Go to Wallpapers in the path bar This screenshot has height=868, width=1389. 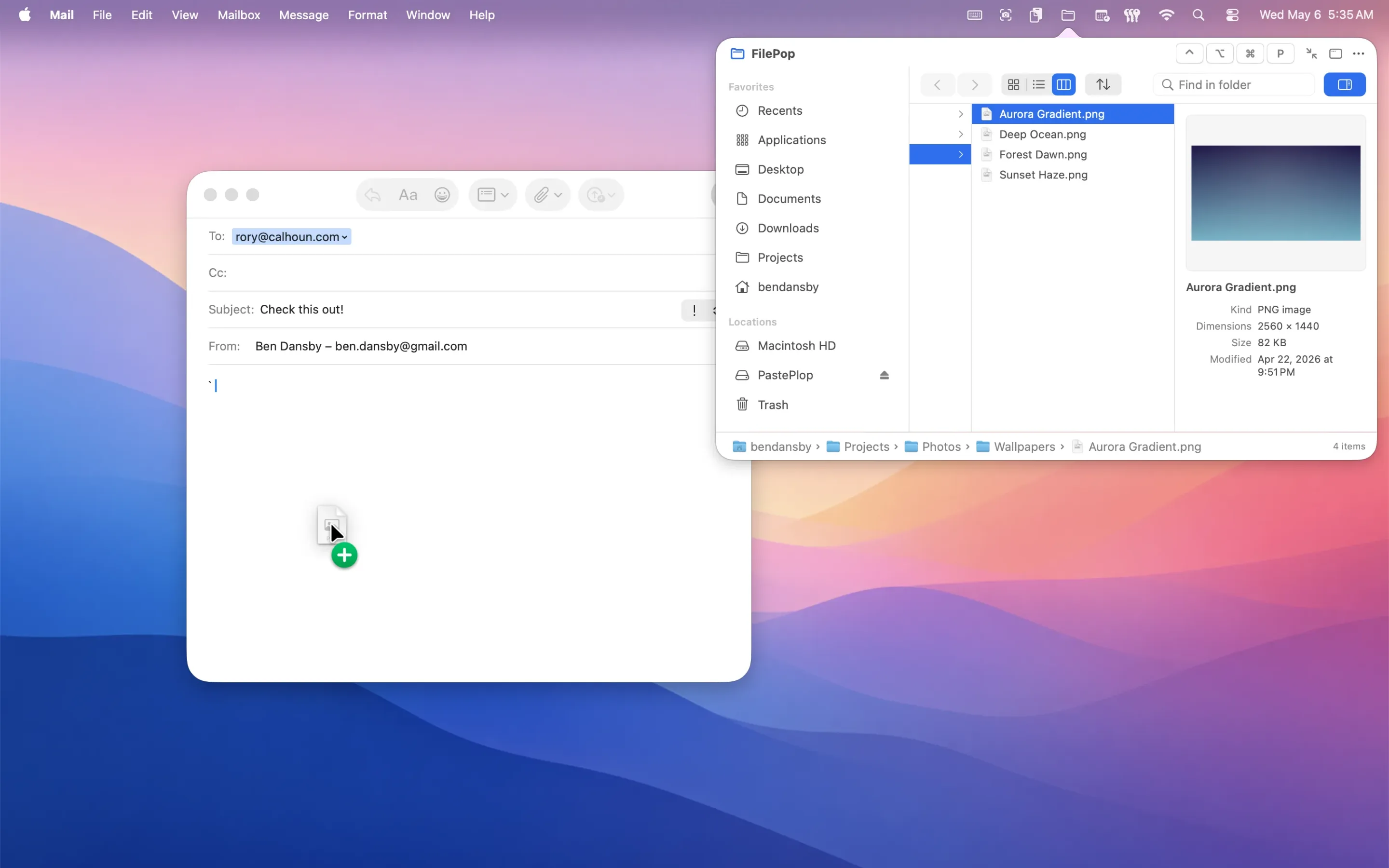(1015, 447)
